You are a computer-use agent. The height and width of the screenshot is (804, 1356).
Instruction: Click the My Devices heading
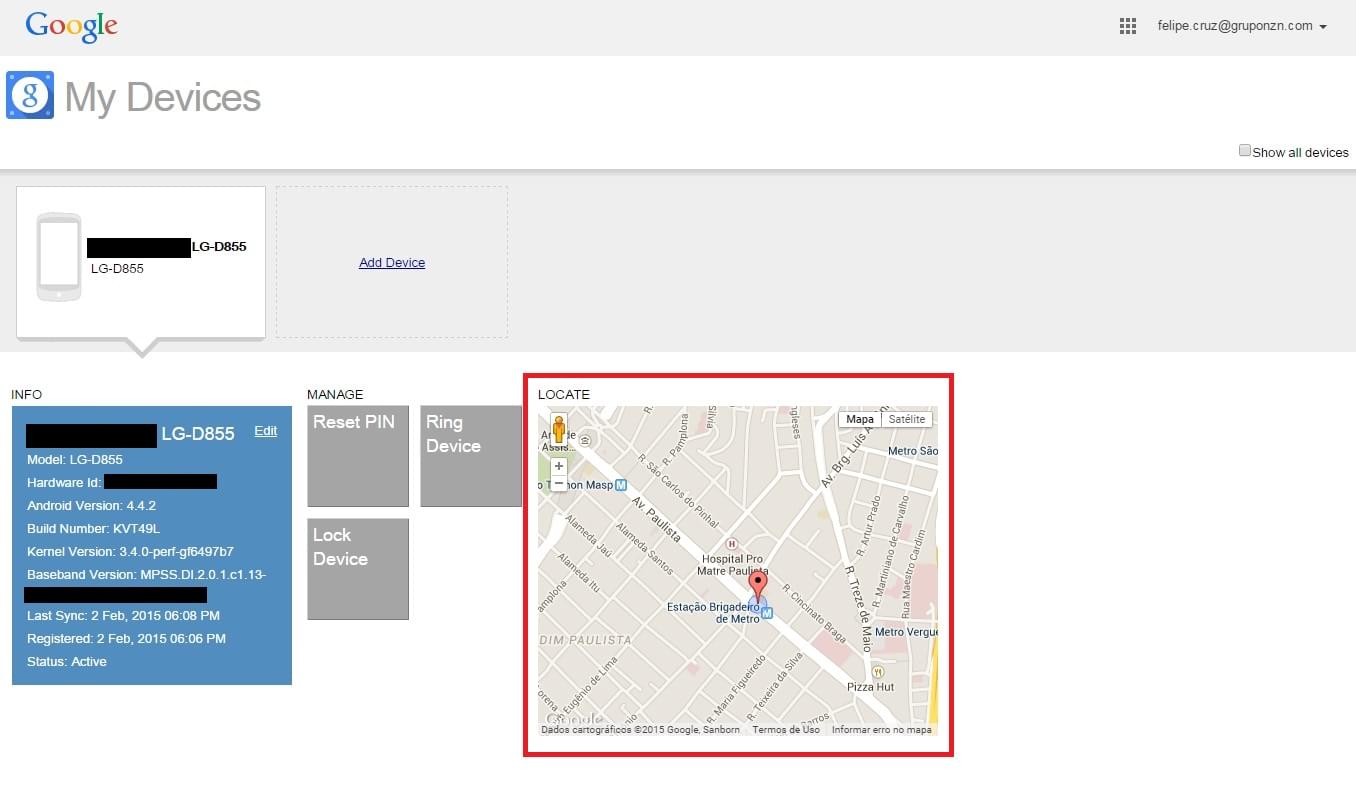pos(163,97)
